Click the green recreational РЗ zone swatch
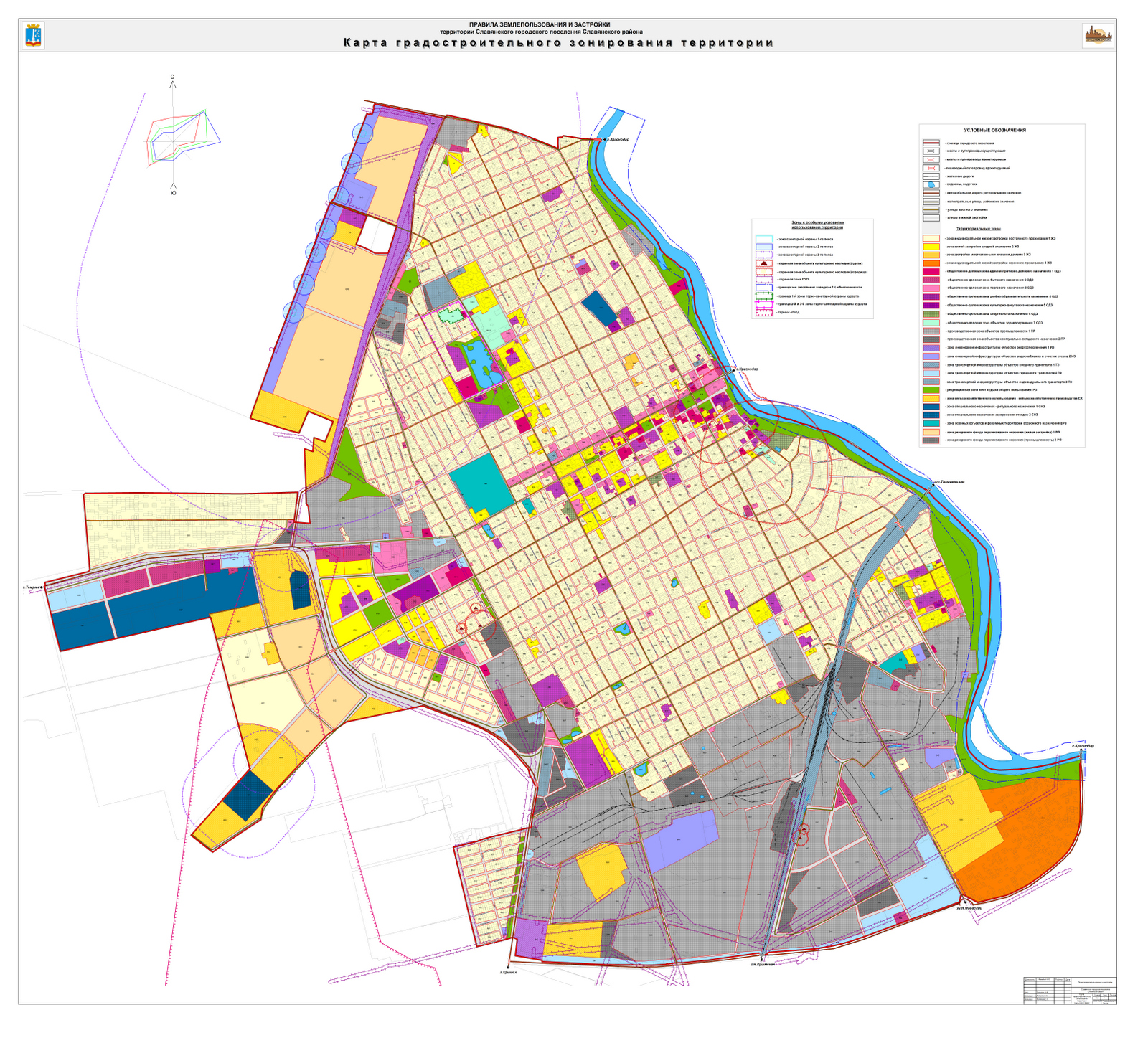The height and width of the screenshot is (1053, 1148). tap(931, 390)
